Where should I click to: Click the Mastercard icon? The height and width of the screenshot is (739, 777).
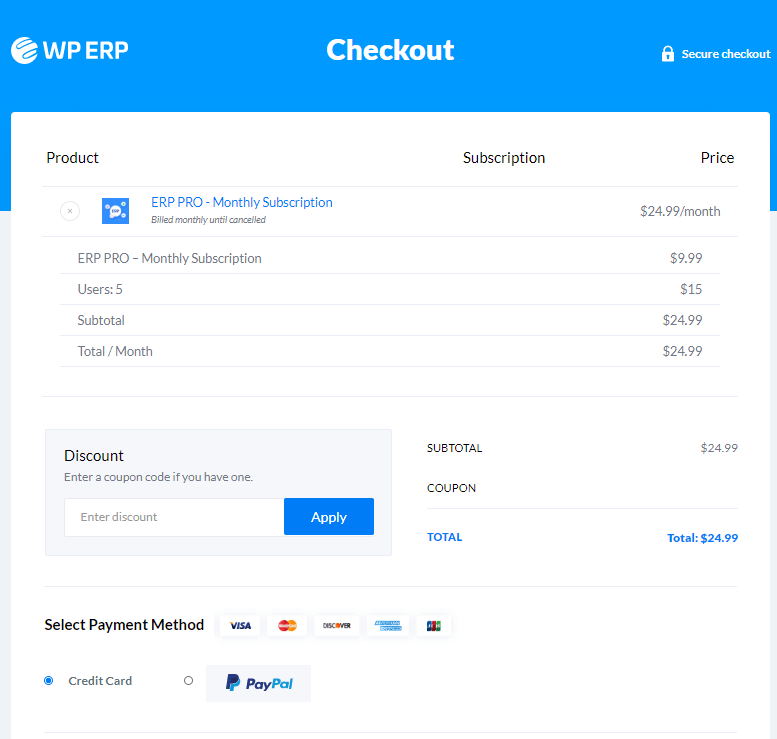tap(287, 625)
